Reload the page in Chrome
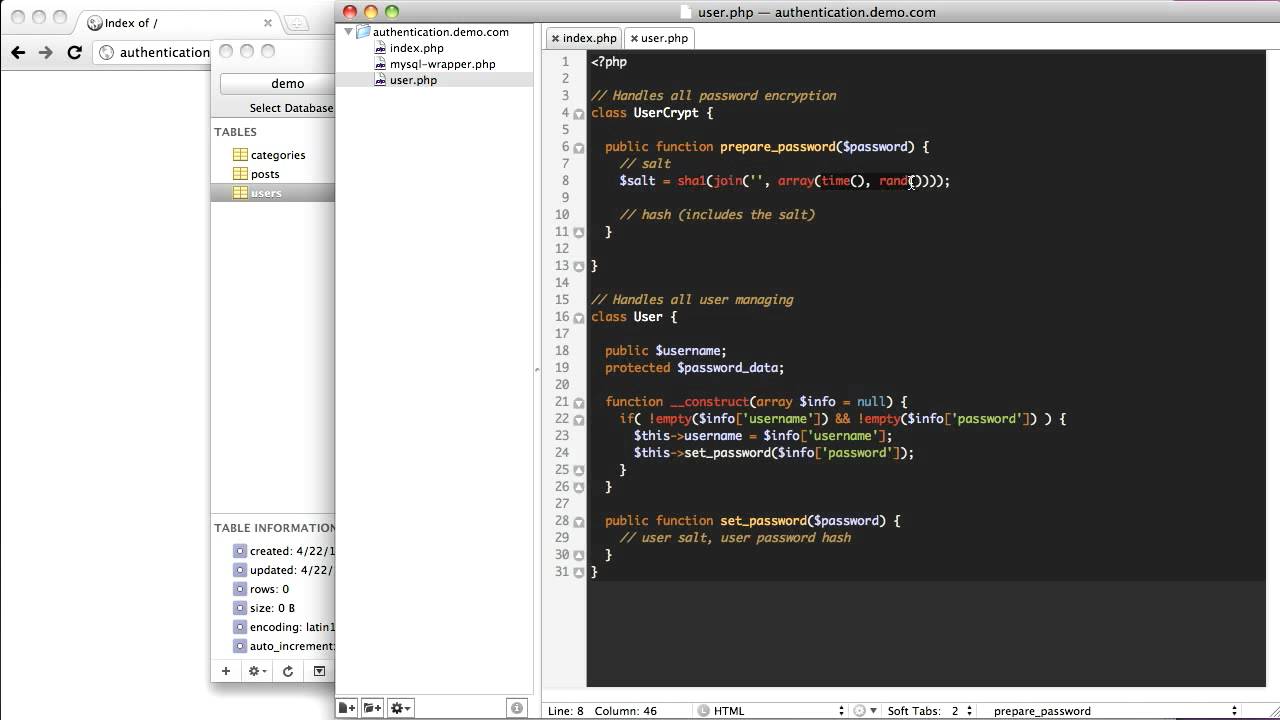This screenshot has width=1280, height=720. [x=74, y=53]
